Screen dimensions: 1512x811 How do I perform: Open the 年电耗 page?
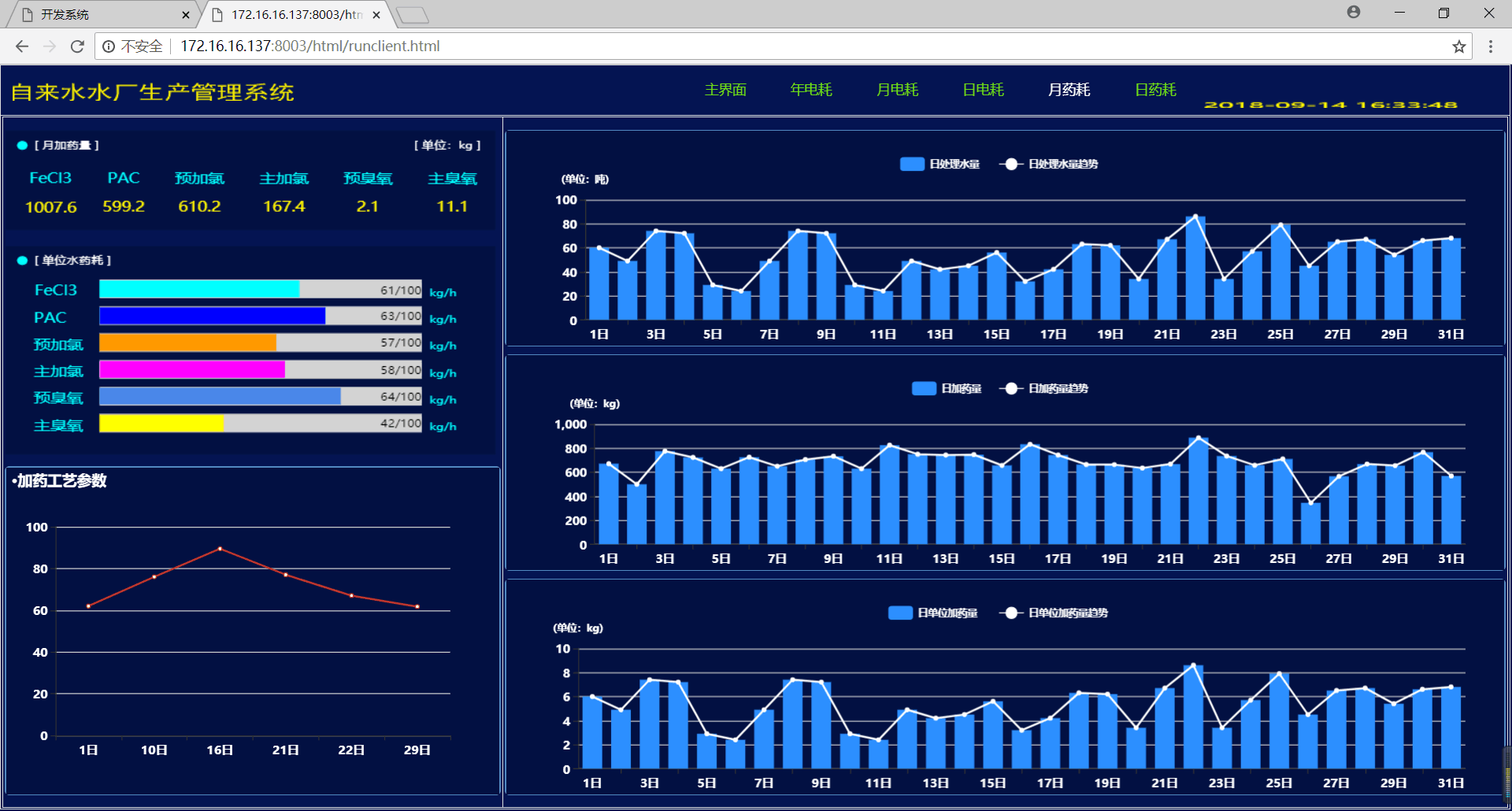[811, 90]
